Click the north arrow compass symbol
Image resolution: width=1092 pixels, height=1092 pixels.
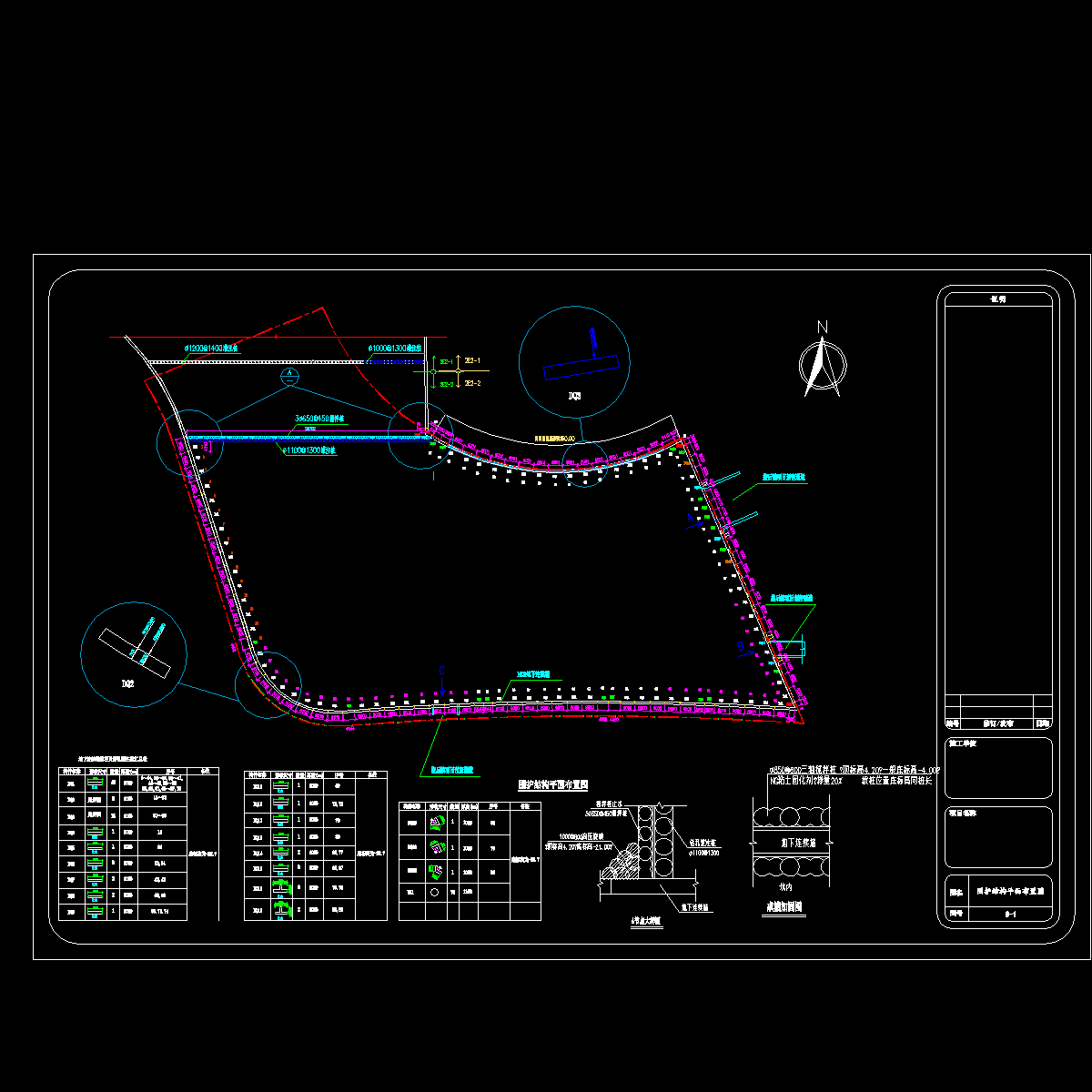pyautogui.click(x=823, y=364)
